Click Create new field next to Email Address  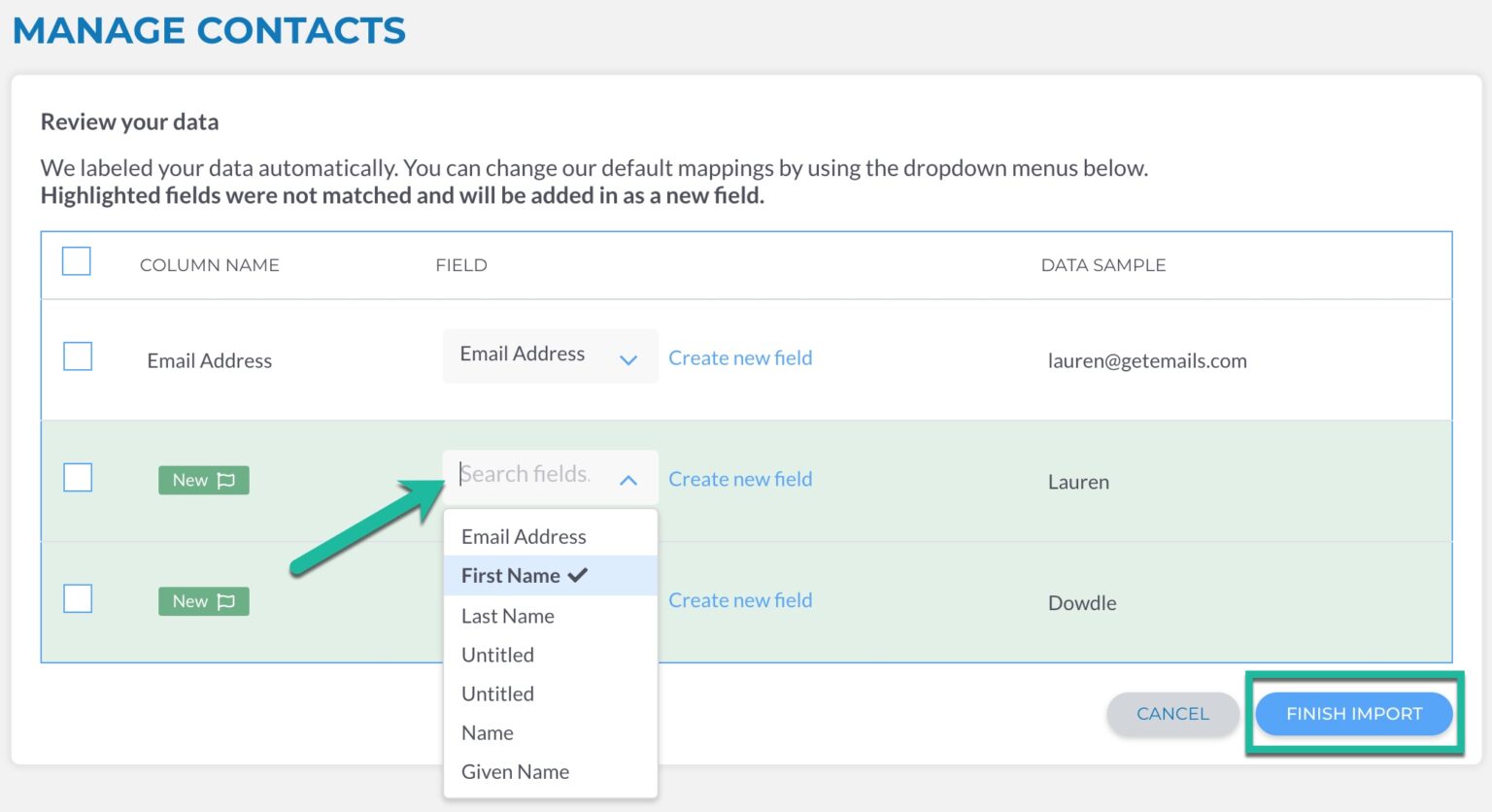click(740, 357)
